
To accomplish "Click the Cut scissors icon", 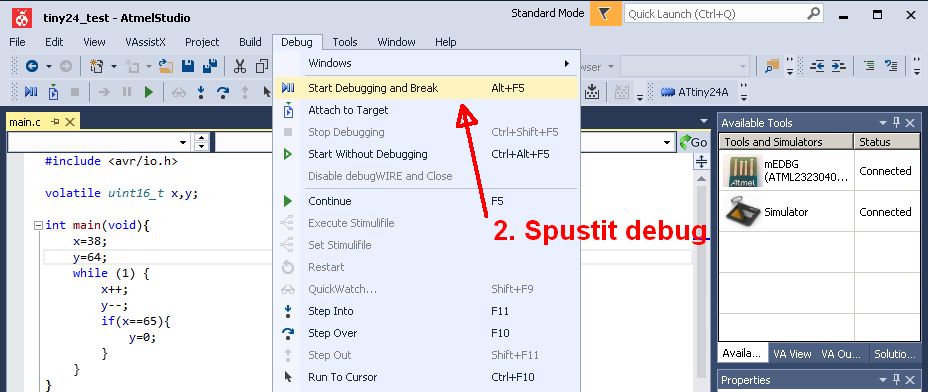I will 240,66.
